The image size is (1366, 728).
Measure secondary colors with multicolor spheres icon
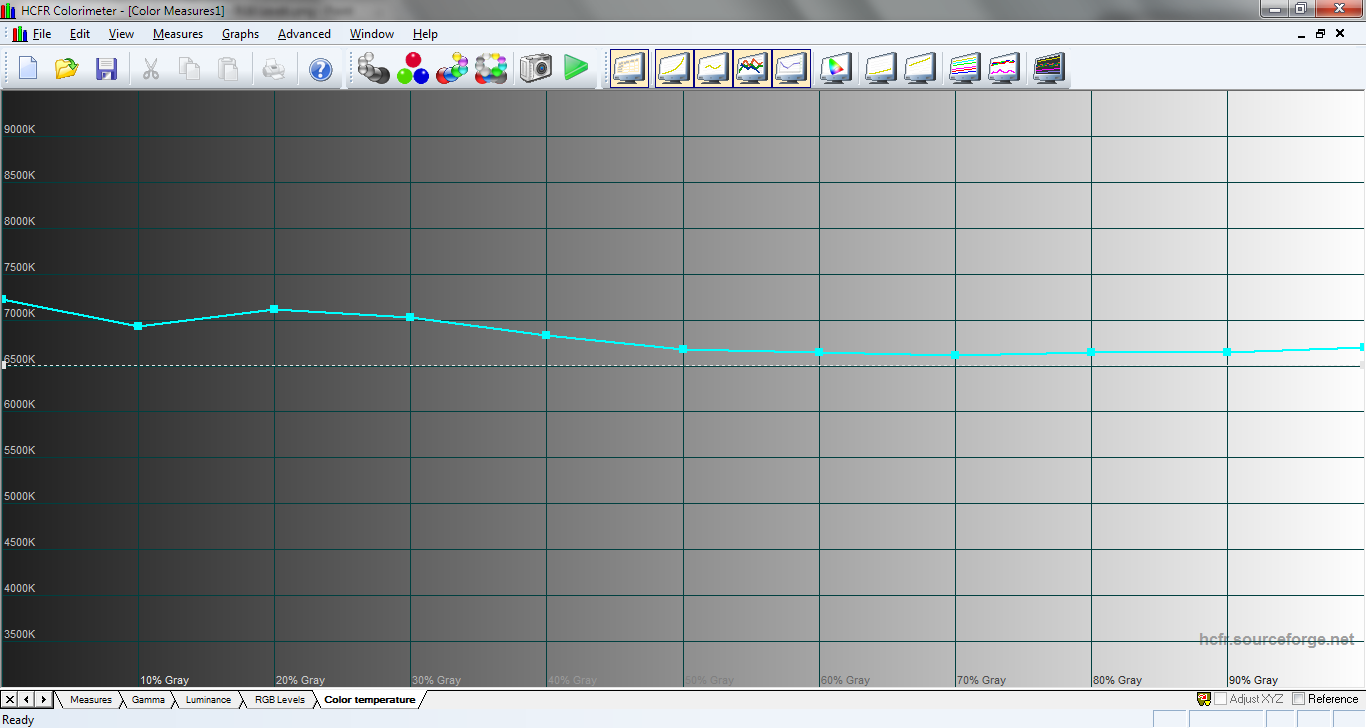point(452,68)
